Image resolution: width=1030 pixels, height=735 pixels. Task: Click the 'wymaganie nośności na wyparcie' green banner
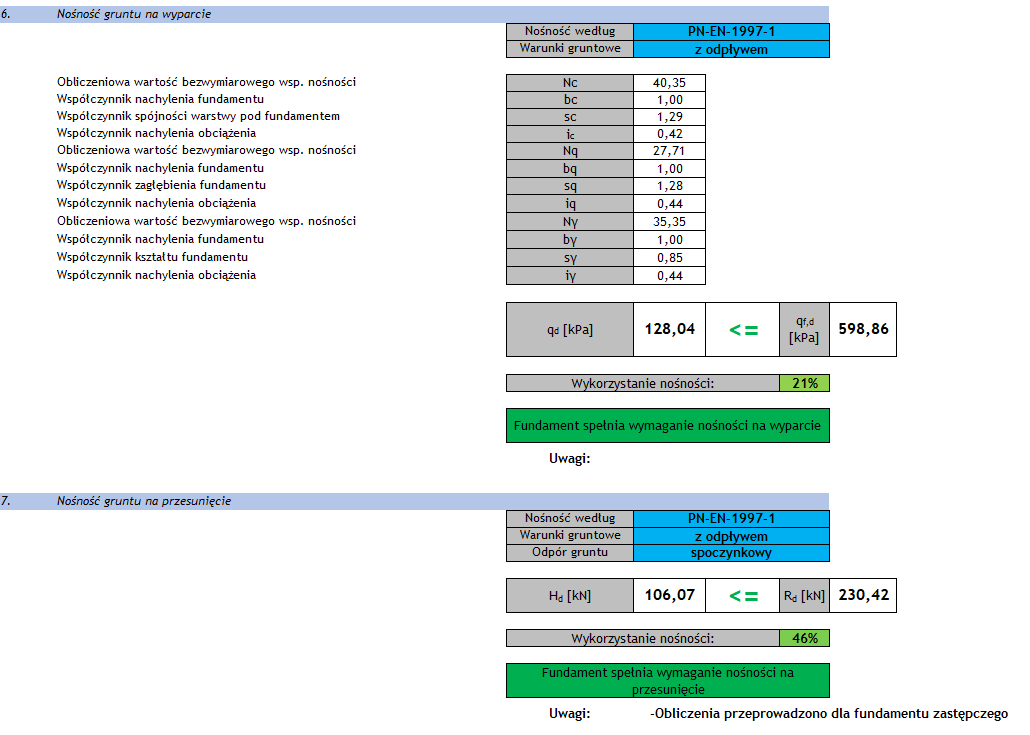[x=667, y=426]
